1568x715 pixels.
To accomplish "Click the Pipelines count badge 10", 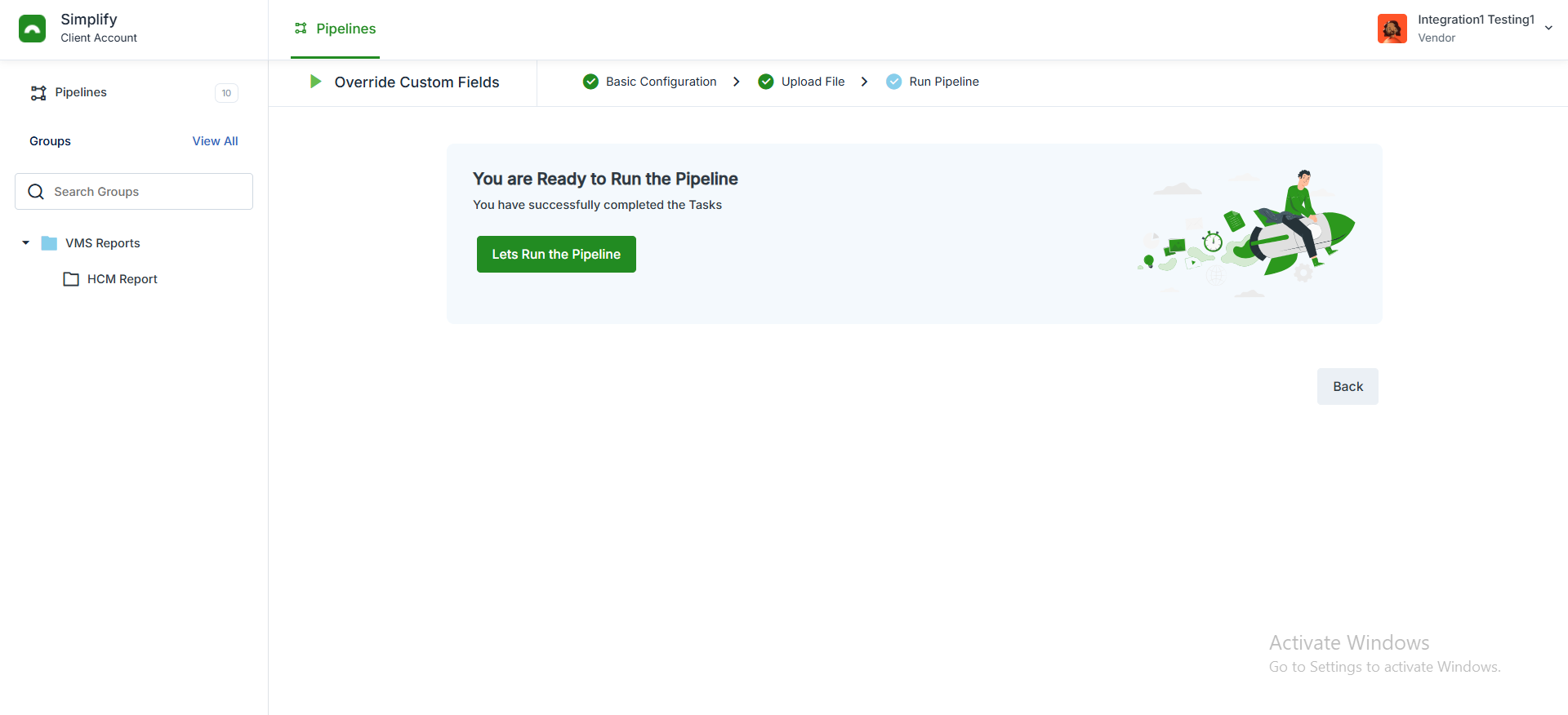I will click(226, 93).
